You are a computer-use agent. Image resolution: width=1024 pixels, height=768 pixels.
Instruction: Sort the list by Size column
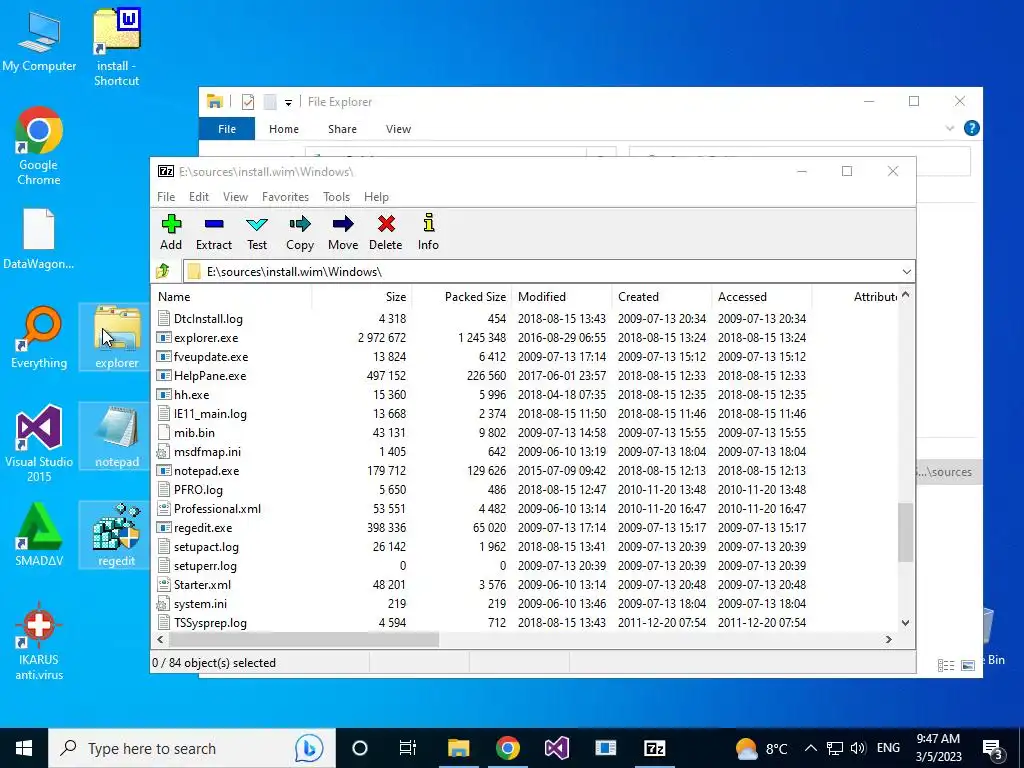tap(362, 296)
